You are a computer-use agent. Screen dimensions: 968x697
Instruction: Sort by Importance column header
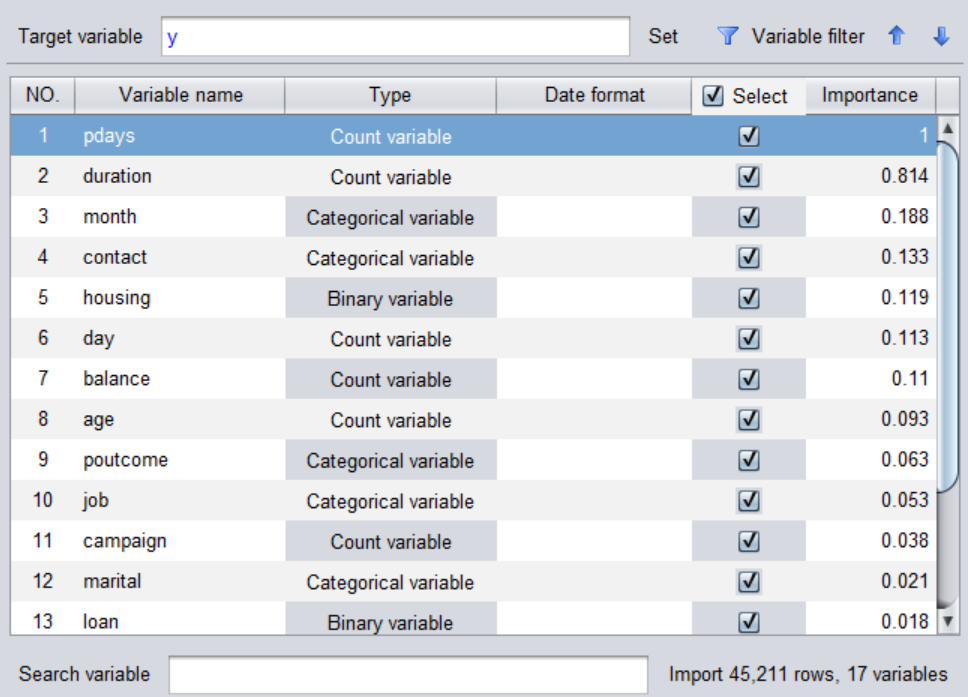869,96
